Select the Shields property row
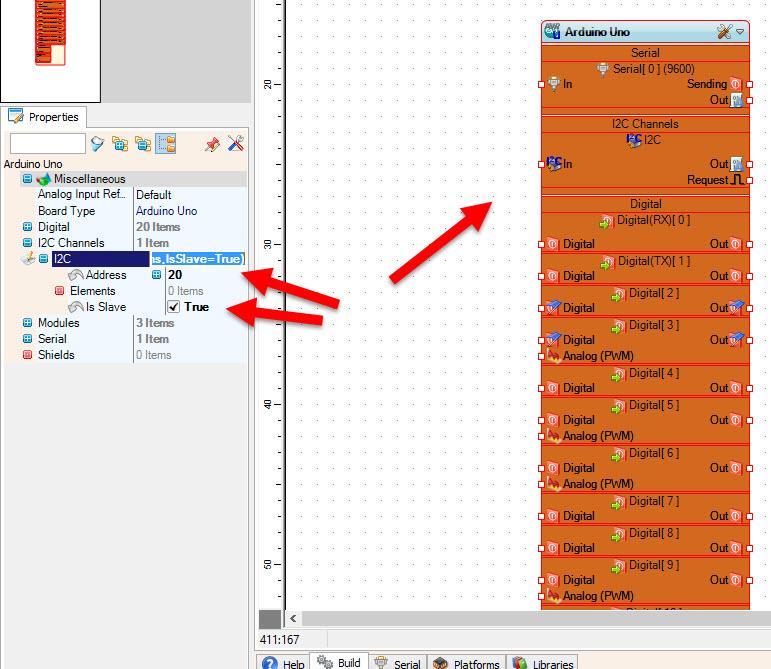 [125, 355]
